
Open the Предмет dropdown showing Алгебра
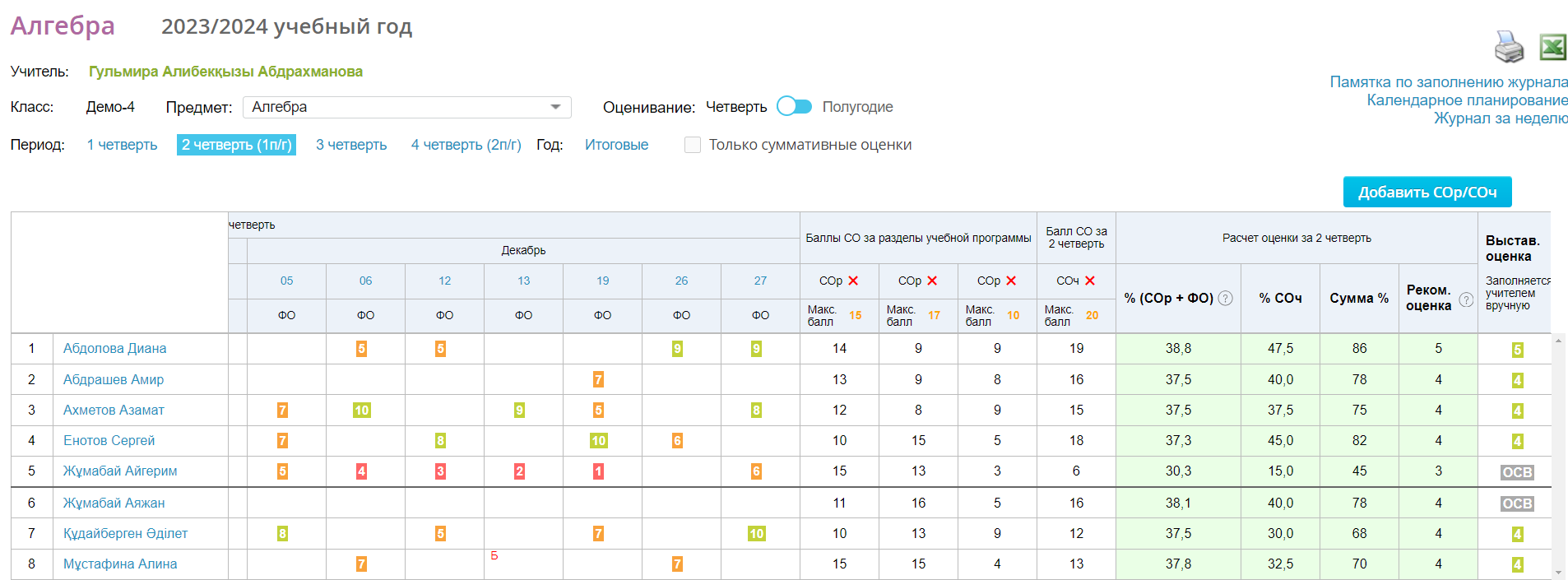[407, 107]
